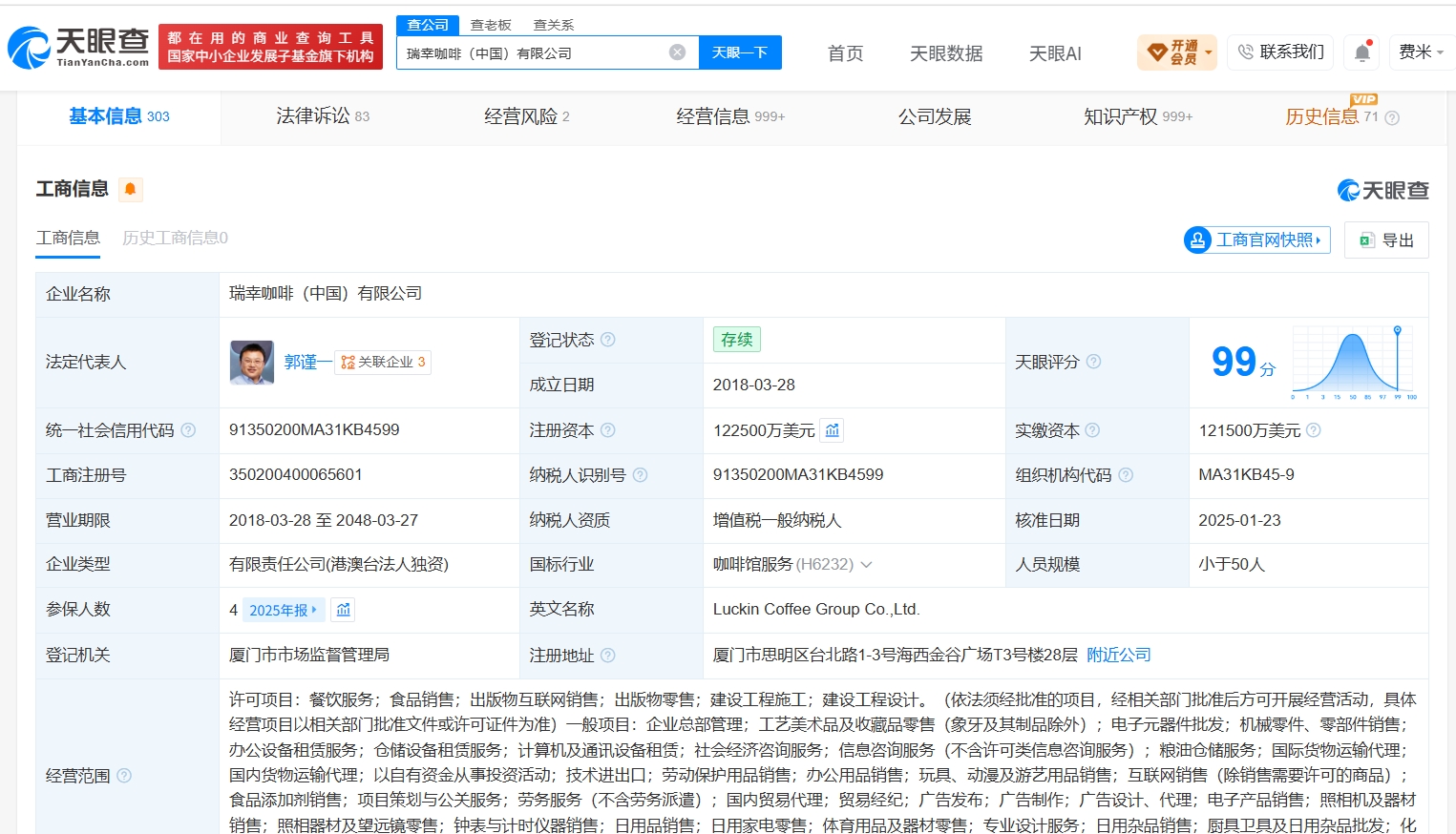This screenshot has height=834, width=1456.
Task: View the 注册资本 history chart icon
Action: click(x=833, y=430)
